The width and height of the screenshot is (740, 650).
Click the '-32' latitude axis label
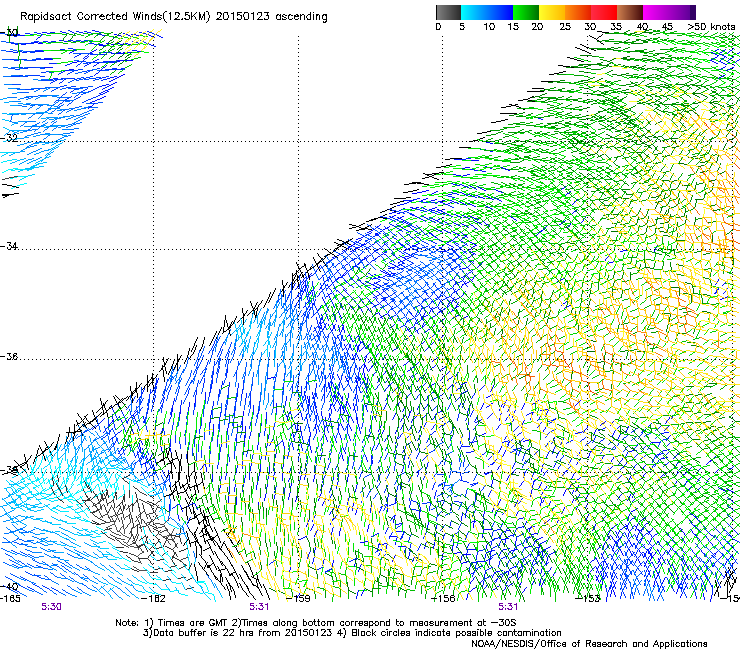[9, 138]
